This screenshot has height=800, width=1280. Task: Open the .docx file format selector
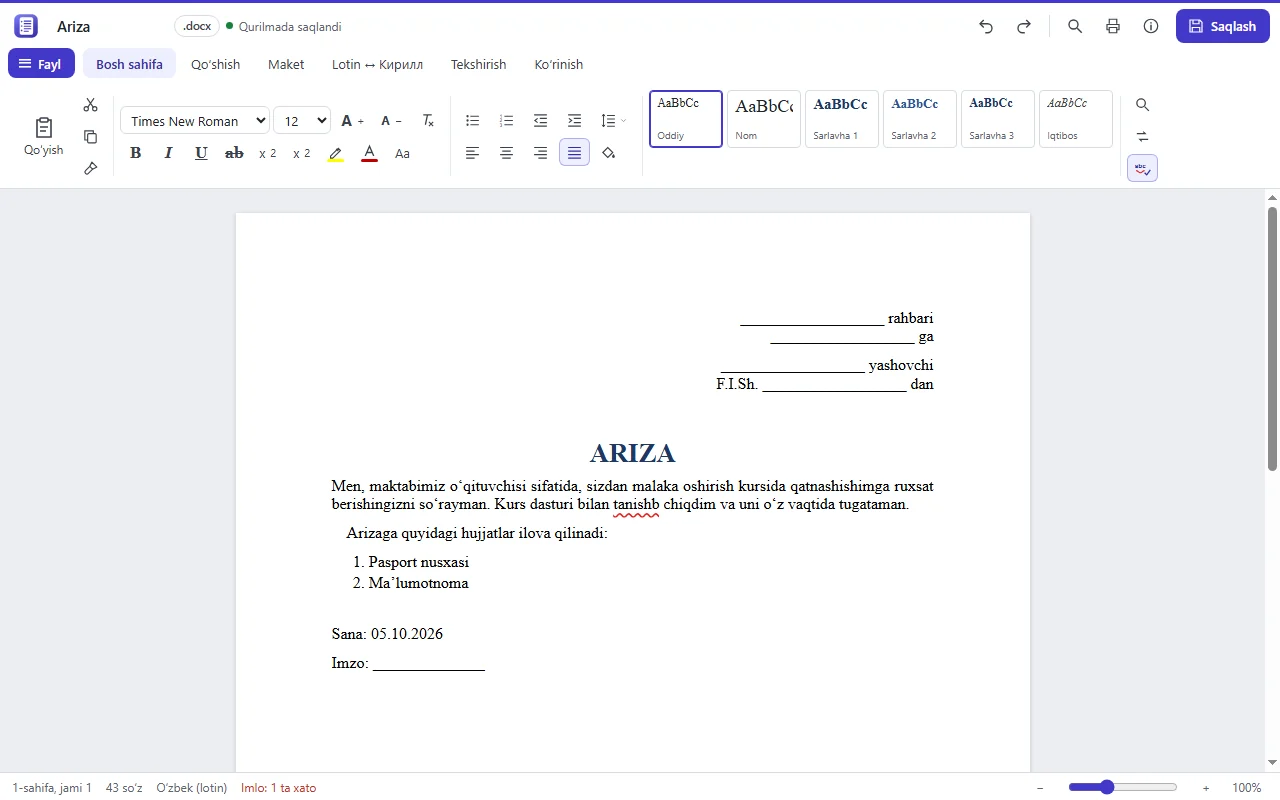click(196, 26)
